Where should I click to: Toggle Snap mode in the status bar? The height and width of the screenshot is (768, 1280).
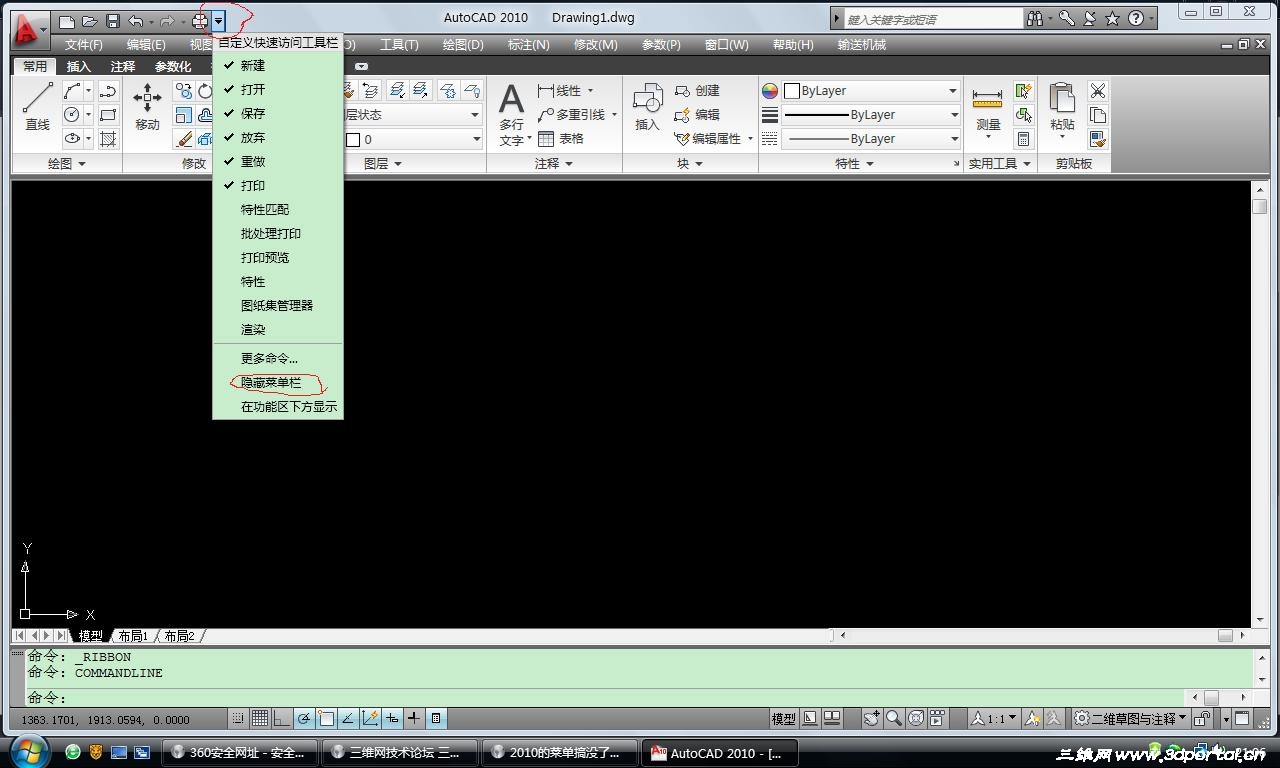coord(238,718)
